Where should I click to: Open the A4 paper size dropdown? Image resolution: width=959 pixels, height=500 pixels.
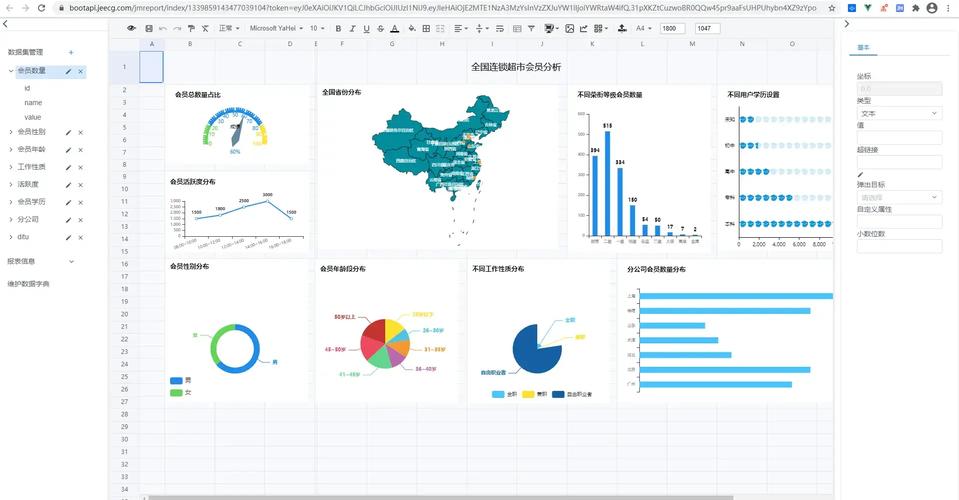tap(643, 28)
